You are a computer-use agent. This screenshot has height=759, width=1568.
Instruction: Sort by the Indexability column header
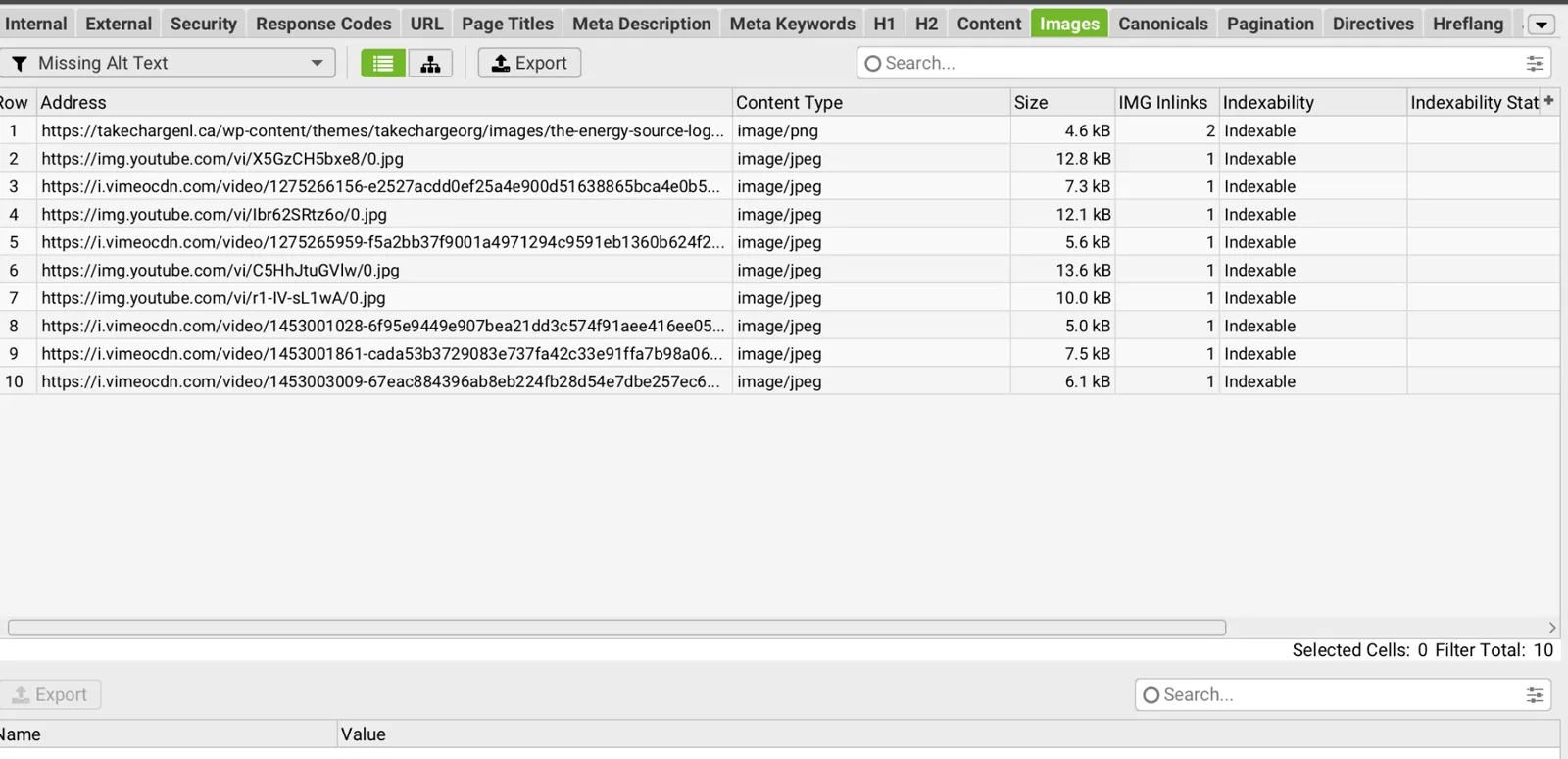(1312, 102)
